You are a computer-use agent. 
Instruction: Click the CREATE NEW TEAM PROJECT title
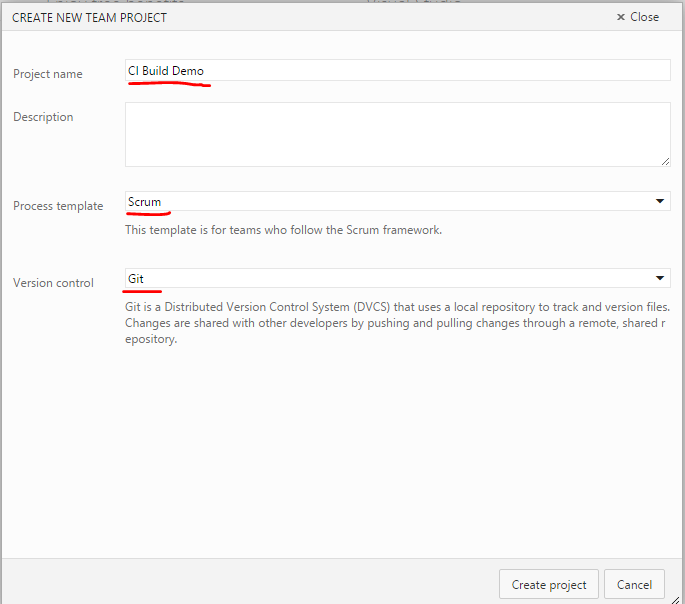89,18
